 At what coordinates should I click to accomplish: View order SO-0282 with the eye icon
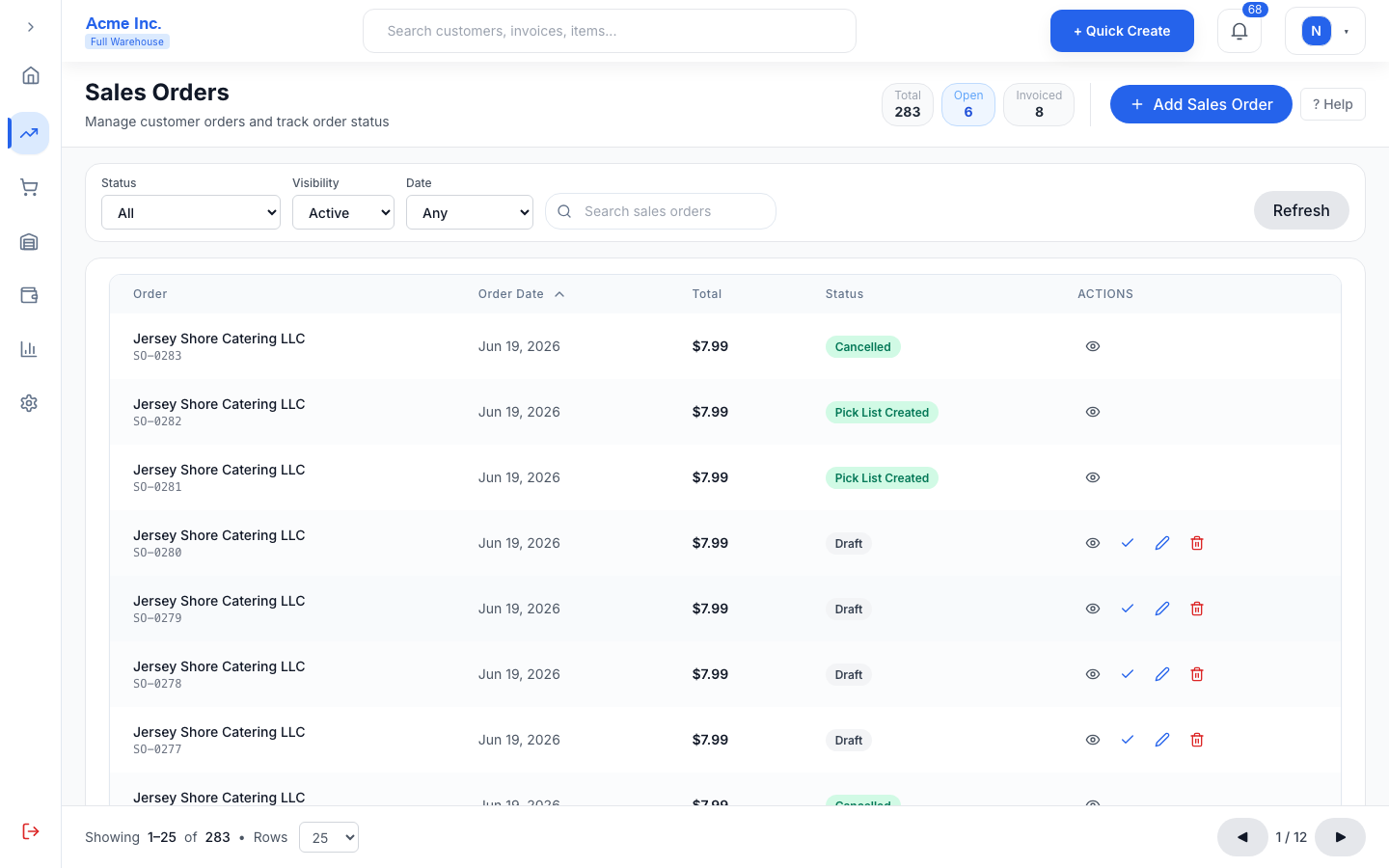coord(1093,412)
